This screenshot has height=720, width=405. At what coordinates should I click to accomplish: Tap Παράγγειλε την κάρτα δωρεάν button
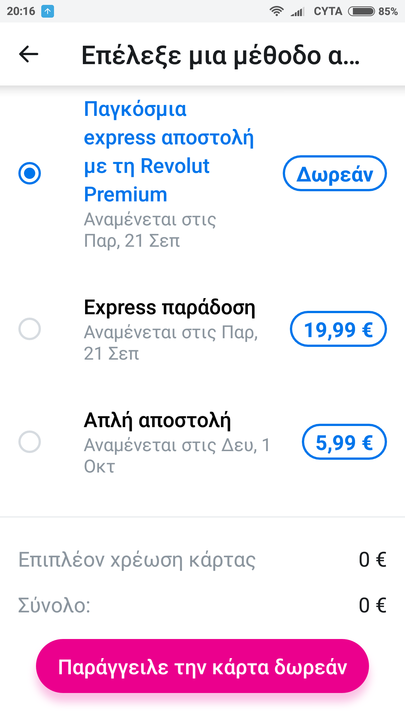click(202, 666)
